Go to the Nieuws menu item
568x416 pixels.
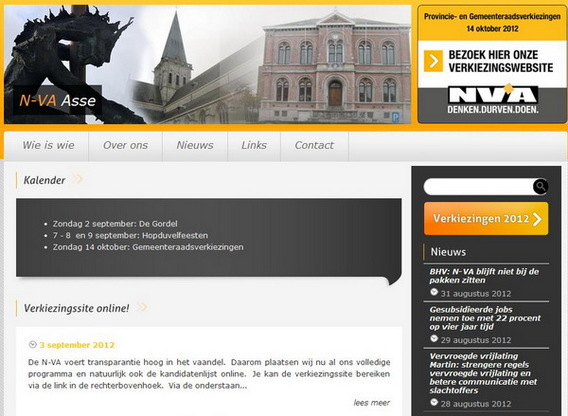[195, 145]
